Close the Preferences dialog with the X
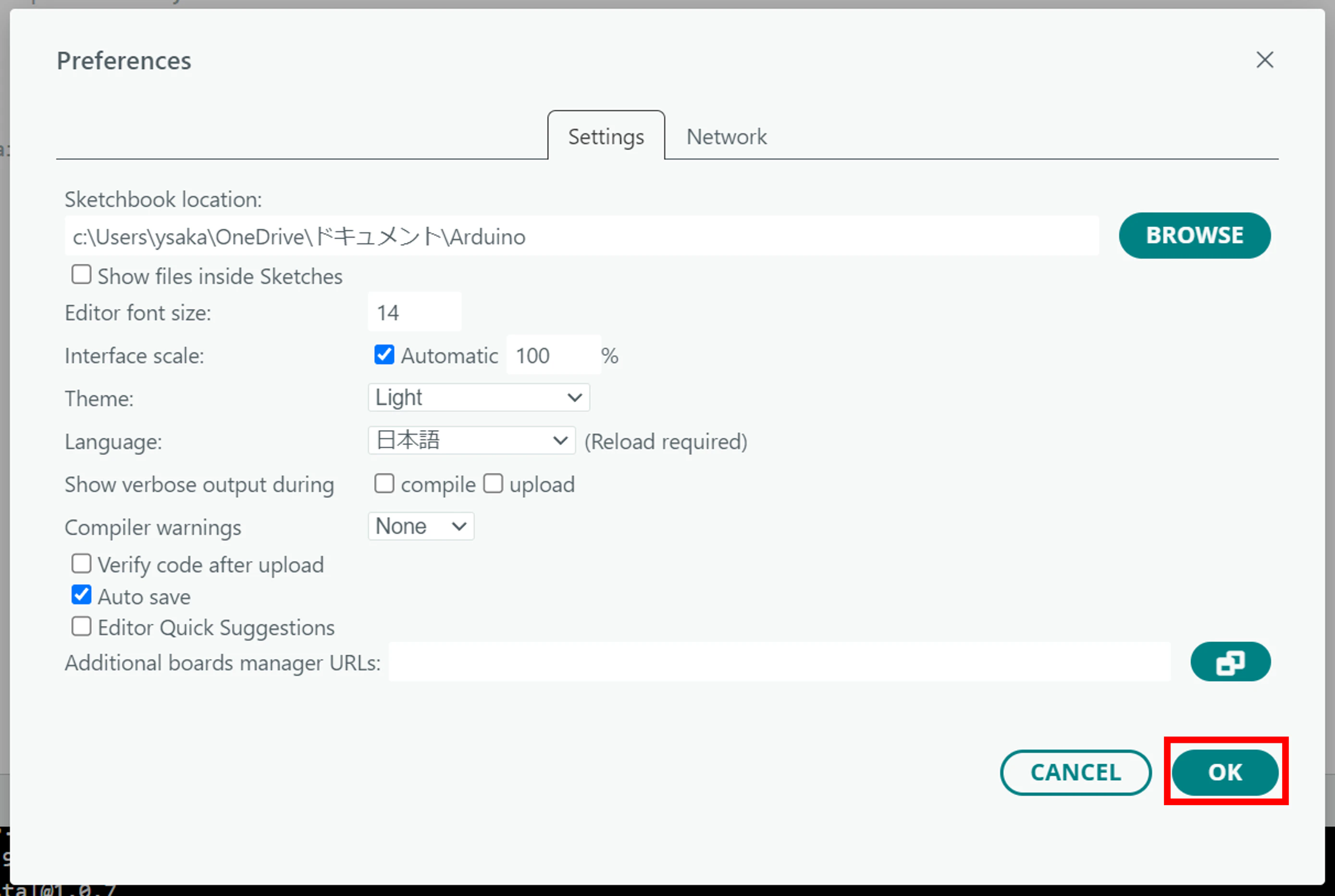Screen dimensions: 1335x896 click(x=1265, y=60)
